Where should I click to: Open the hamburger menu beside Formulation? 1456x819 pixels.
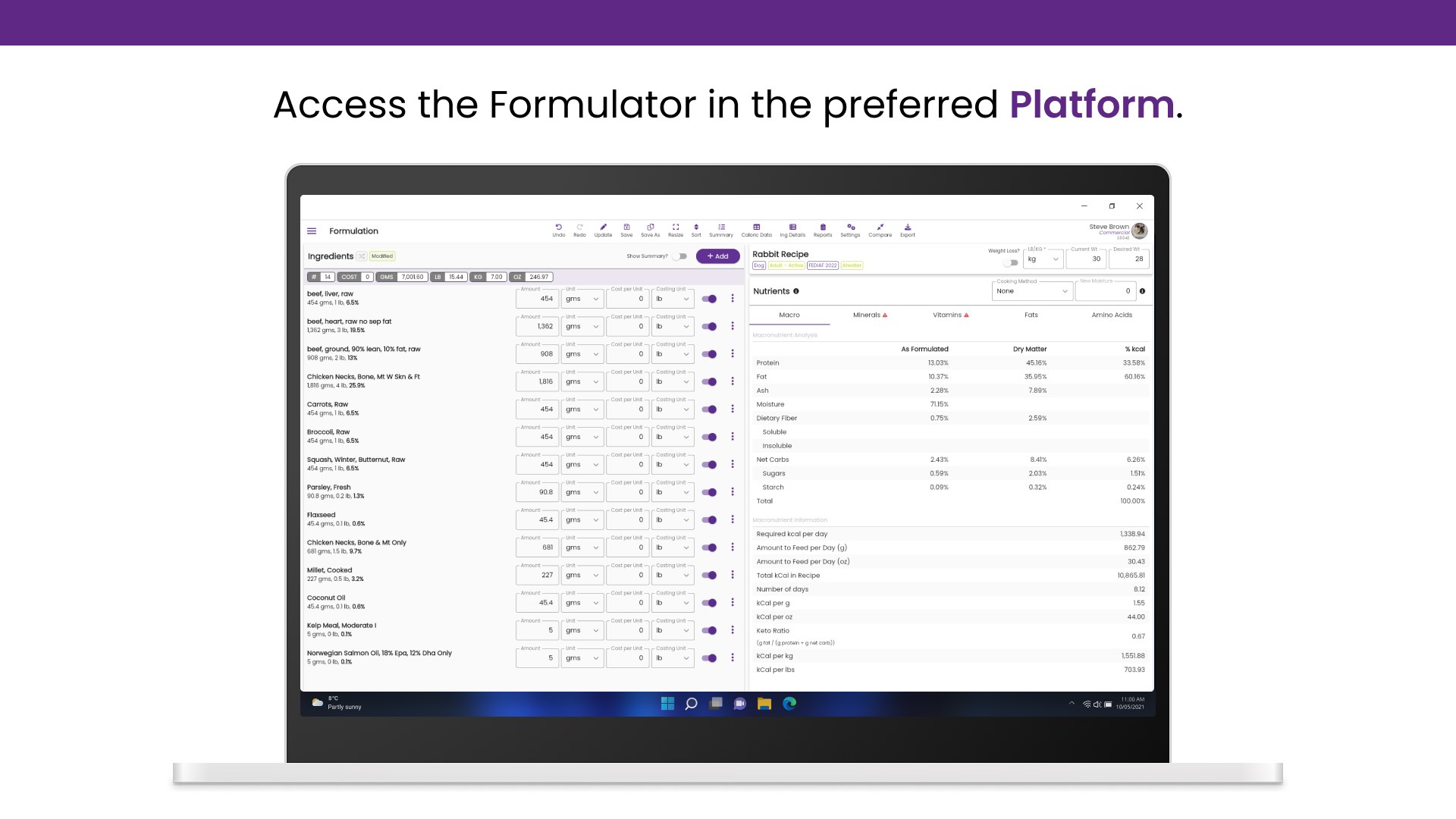[x=312, y=231]
